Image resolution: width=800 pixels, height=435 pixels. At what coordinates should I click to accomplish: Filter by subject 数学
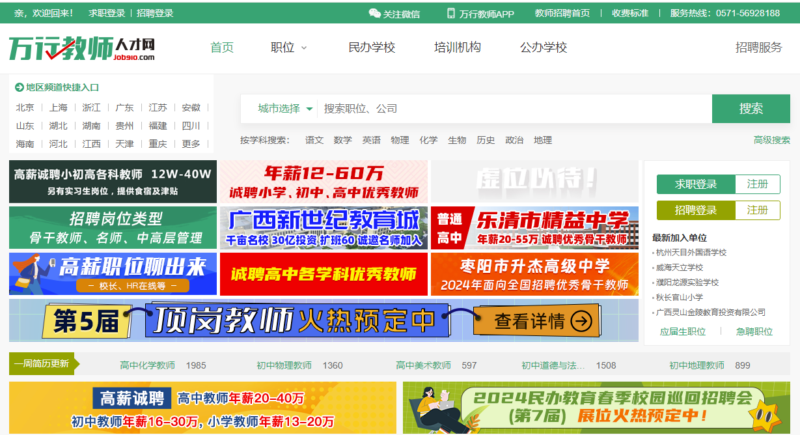[x=342, y=140]
